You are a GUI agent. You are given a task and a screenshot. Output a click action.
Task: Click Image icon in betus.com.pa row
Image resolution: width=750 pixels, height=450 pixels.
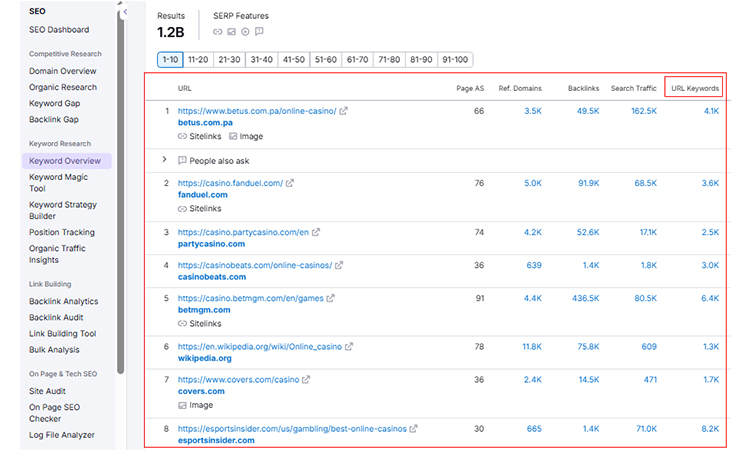point(233,136)
